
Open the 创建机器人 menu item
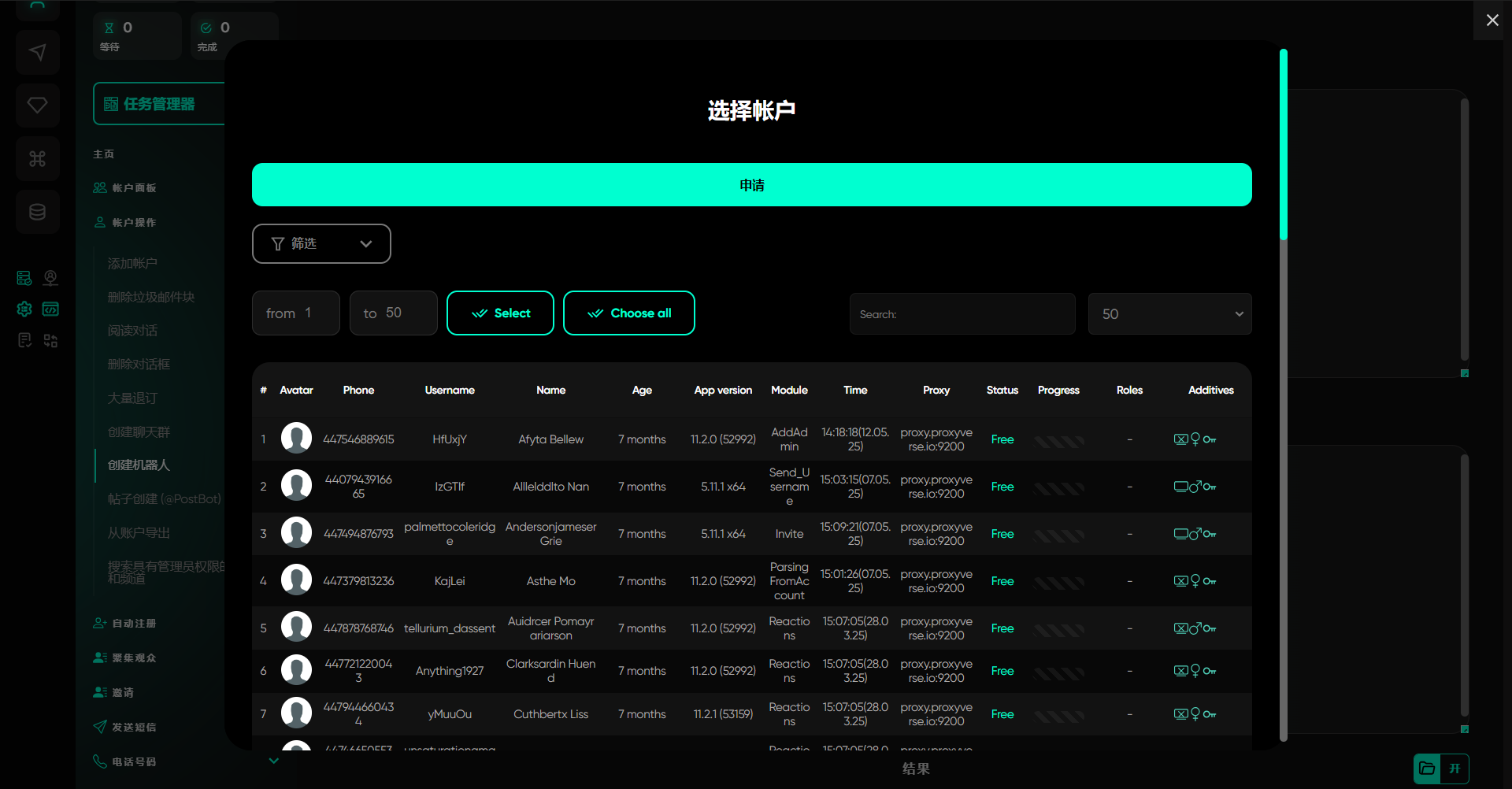139,465
